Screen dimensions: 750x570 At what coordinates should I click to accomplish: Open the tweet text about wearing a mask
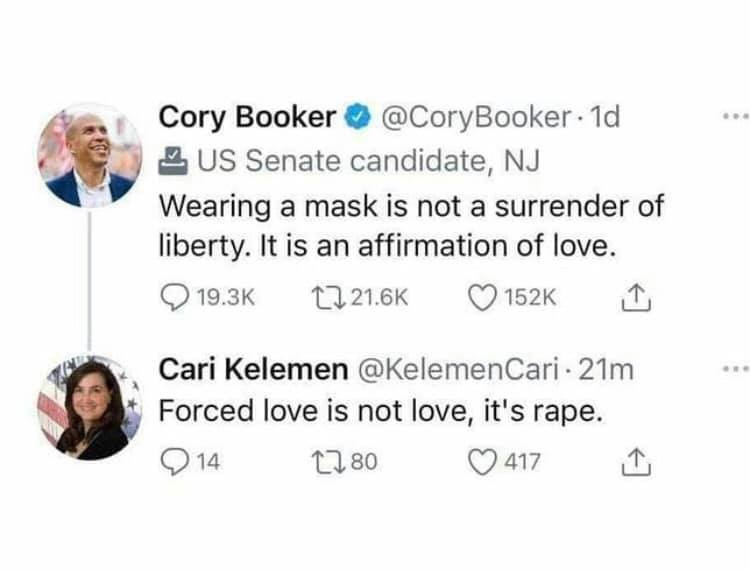tap(410, 225)
